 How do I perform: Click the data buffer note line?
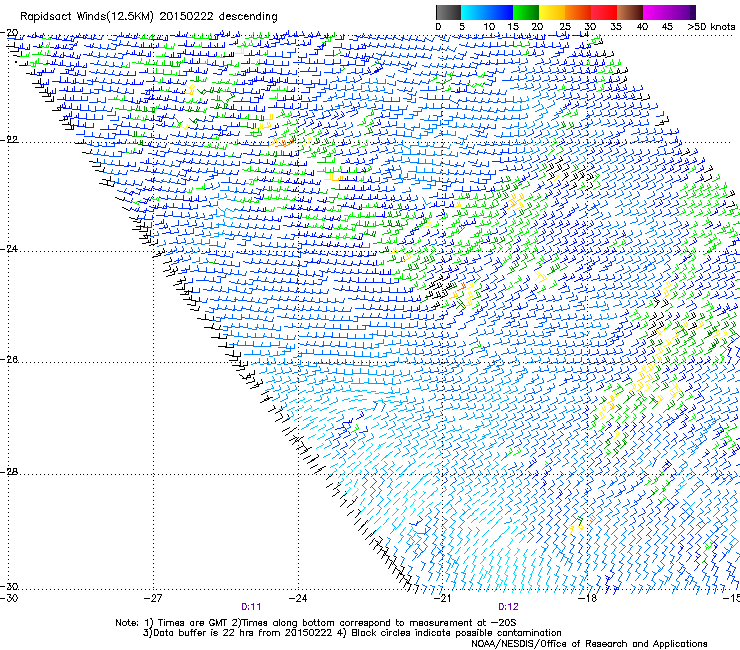[x=353, y=633]
